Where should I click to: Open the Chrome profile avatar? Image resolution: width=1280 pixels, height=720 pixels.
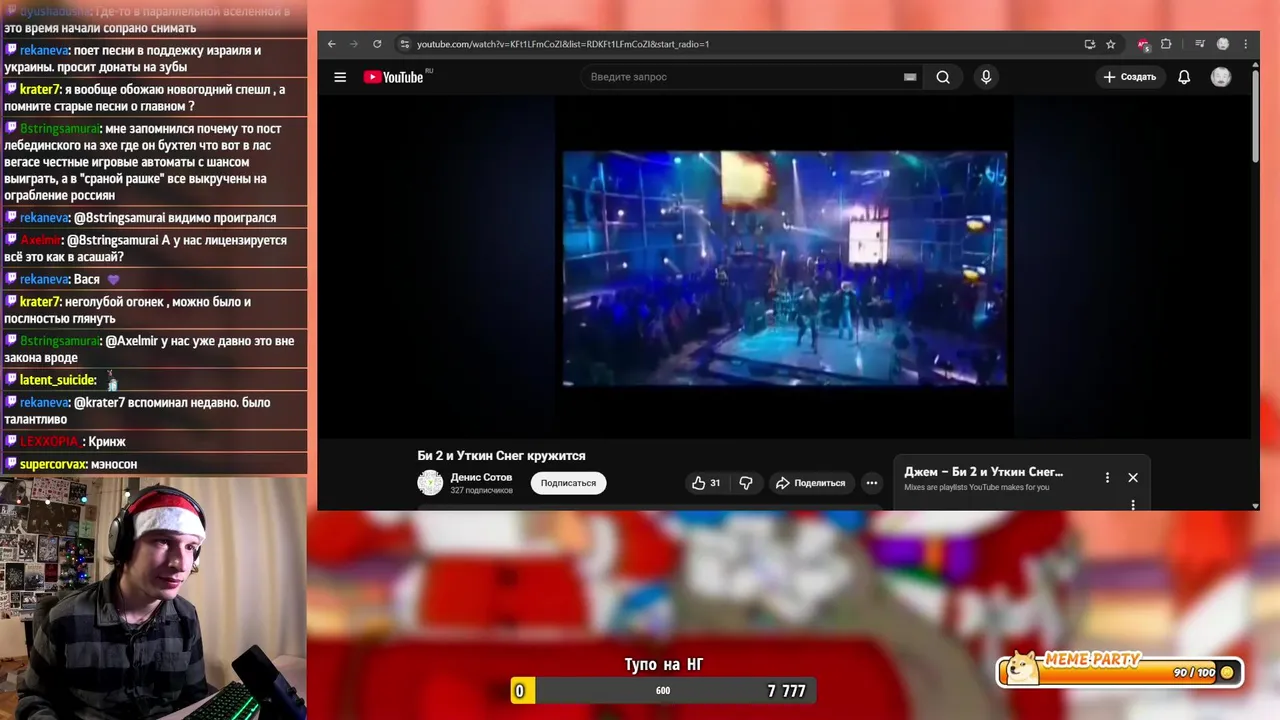[x=1223, y=44]
